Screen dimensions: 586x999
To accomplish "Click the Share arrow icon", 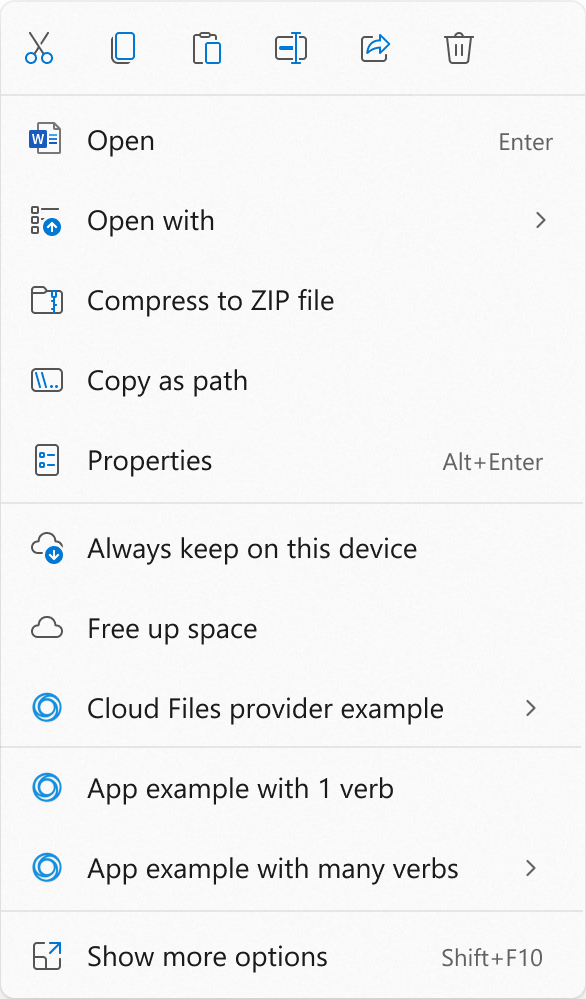I will coord(375,48).
